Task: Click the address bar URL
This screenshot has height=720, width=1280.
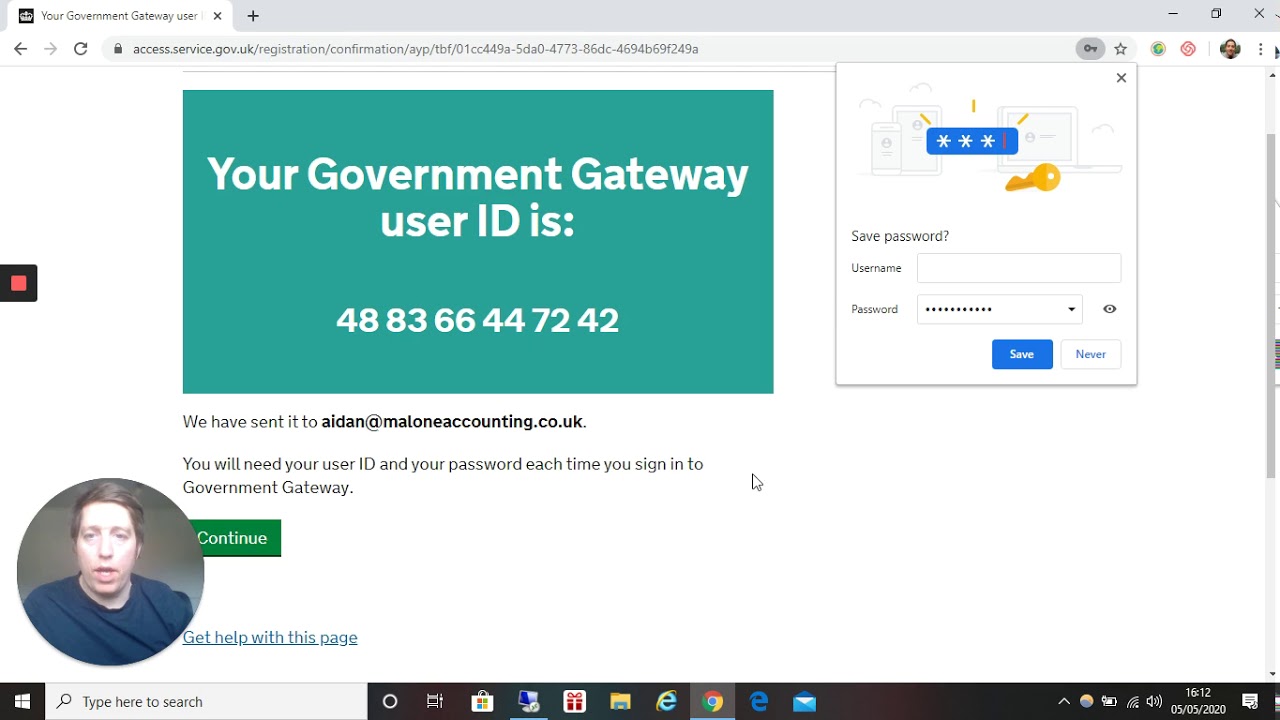Action: tap(415, 49)
